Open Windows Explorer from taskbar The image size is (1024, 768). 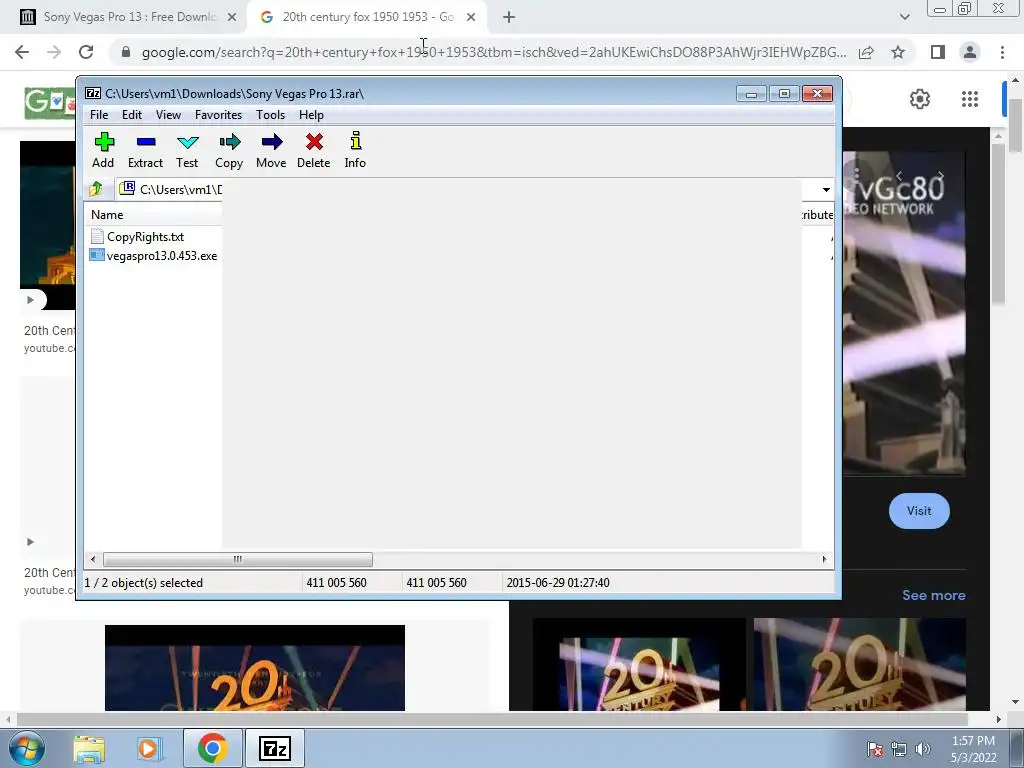tap(89, 748)
